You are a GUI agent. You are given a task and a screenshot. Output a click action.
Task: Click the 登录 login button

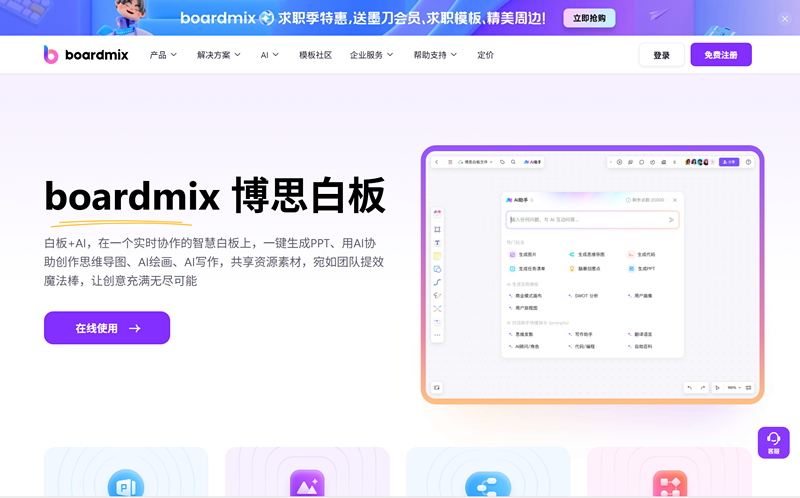(661, 55)
